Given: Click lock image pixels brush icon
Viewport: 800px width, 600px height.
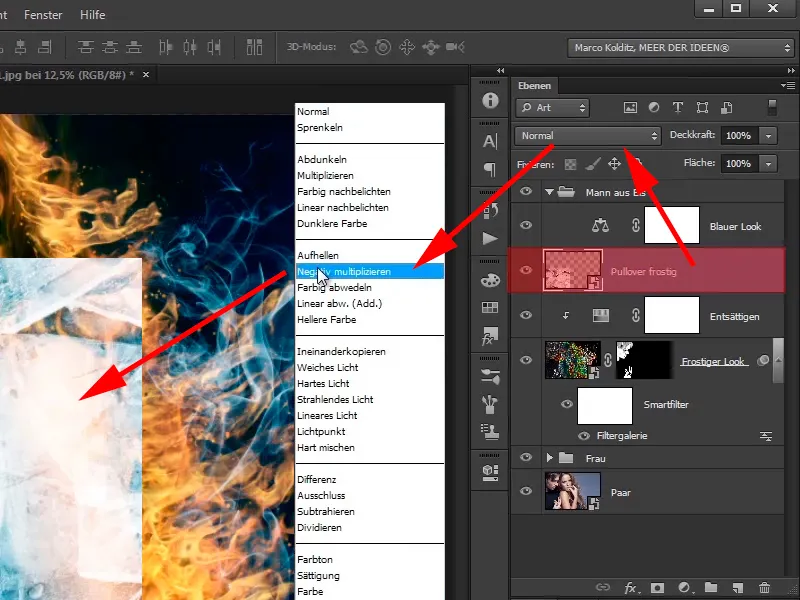Looking at the screenshot, I should click(592, 164).
